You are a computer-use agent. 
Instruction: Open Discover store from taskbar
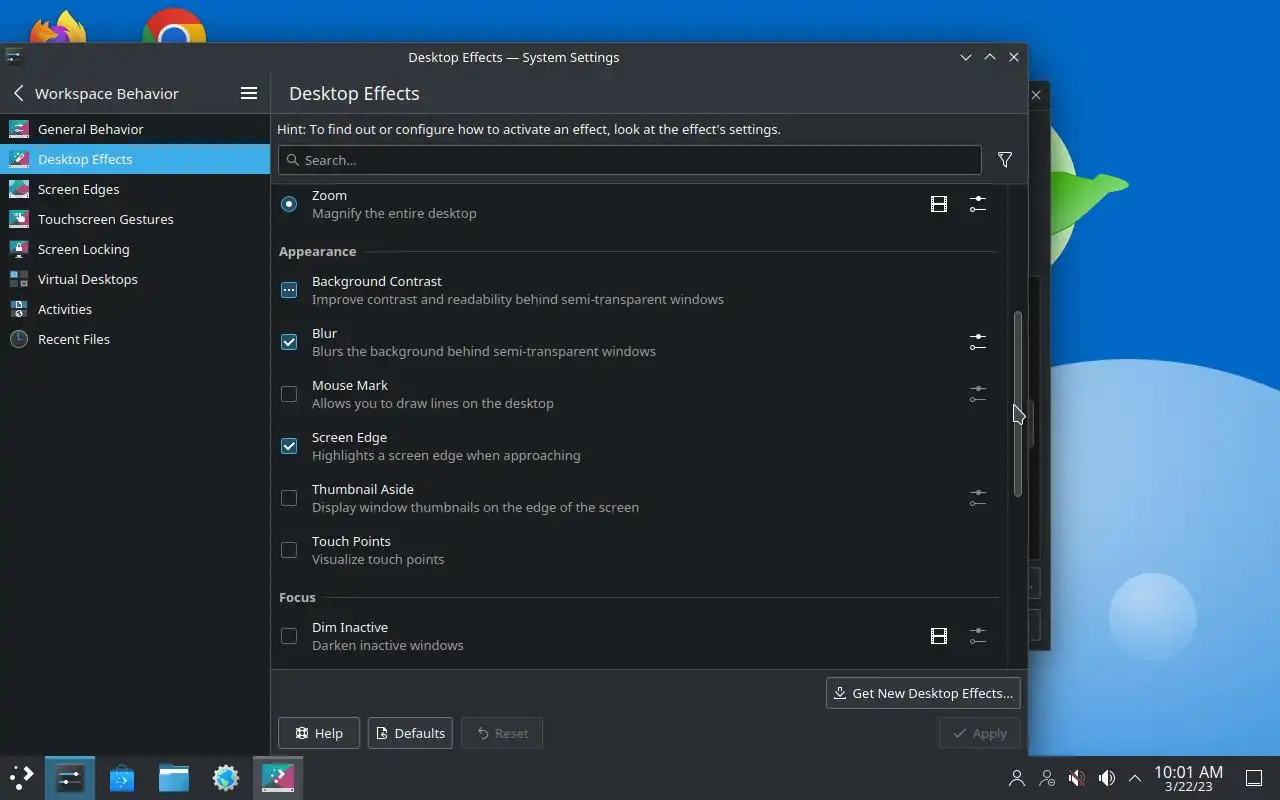pos(122,777)
